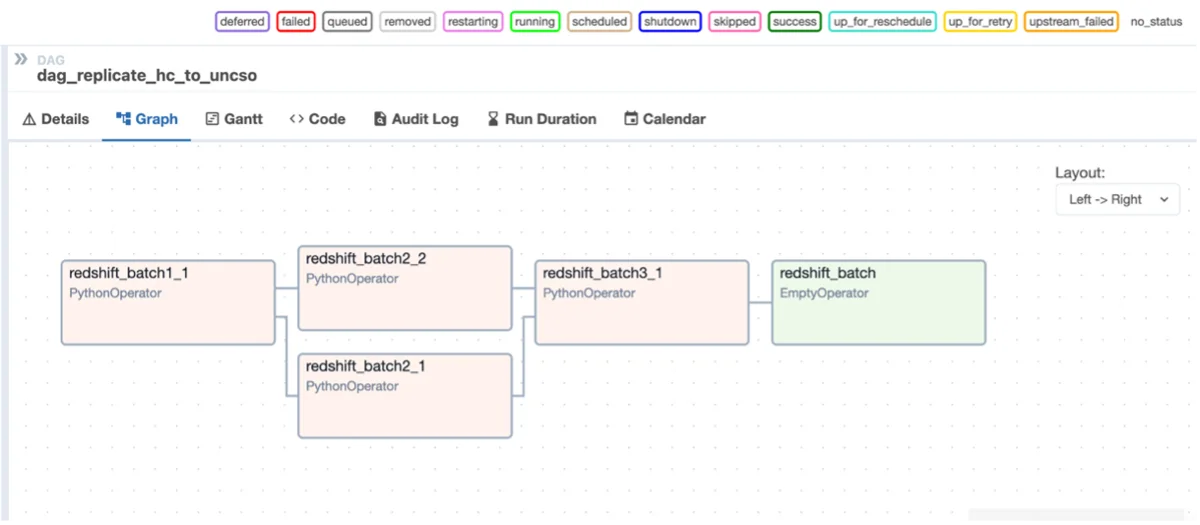1200x525 pixels.
Task: Select the redshift_batch1_1 task node
Action: (x=168, y=303)
